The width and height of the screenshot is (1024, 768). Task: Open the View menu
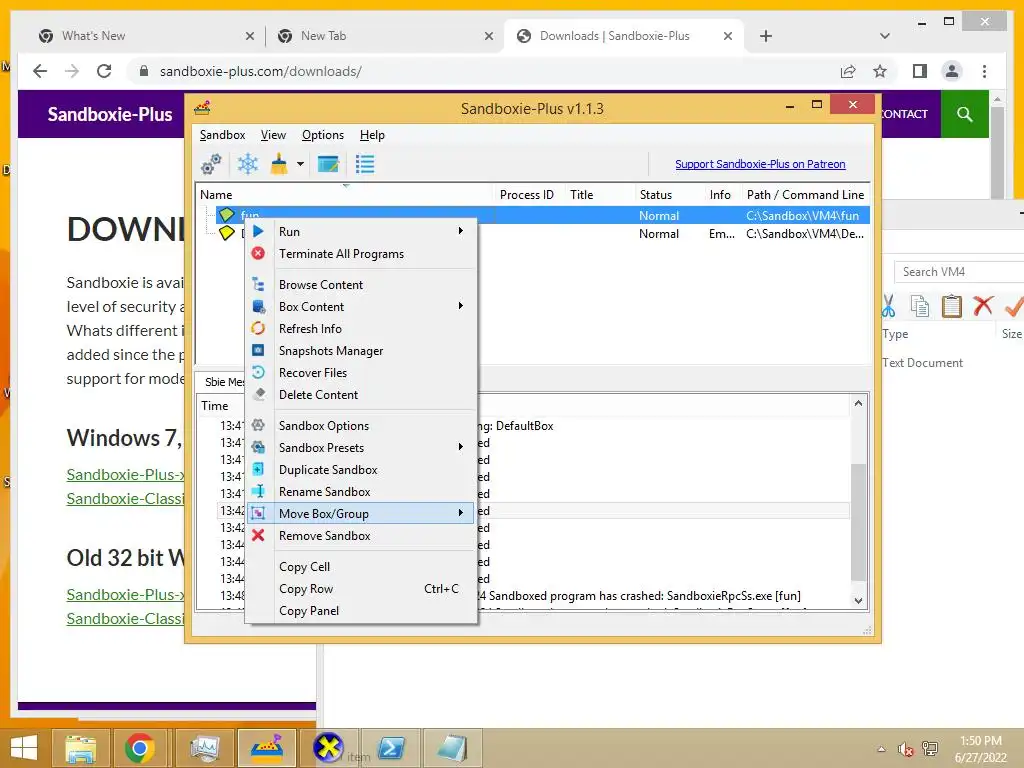click(273, 135)
